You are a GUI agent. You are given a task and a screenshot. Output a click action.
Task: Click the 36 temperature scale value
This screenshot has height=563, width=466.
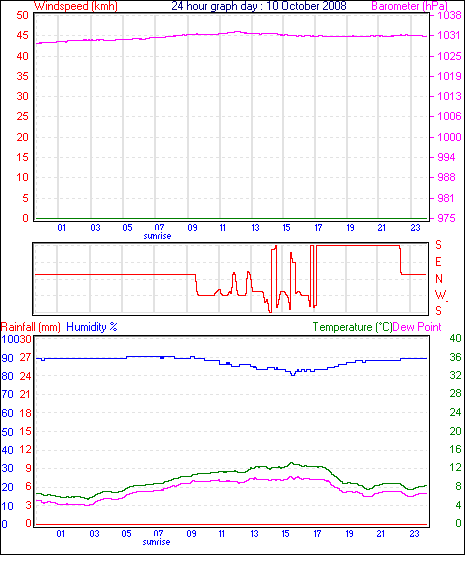tap(455, 357)
